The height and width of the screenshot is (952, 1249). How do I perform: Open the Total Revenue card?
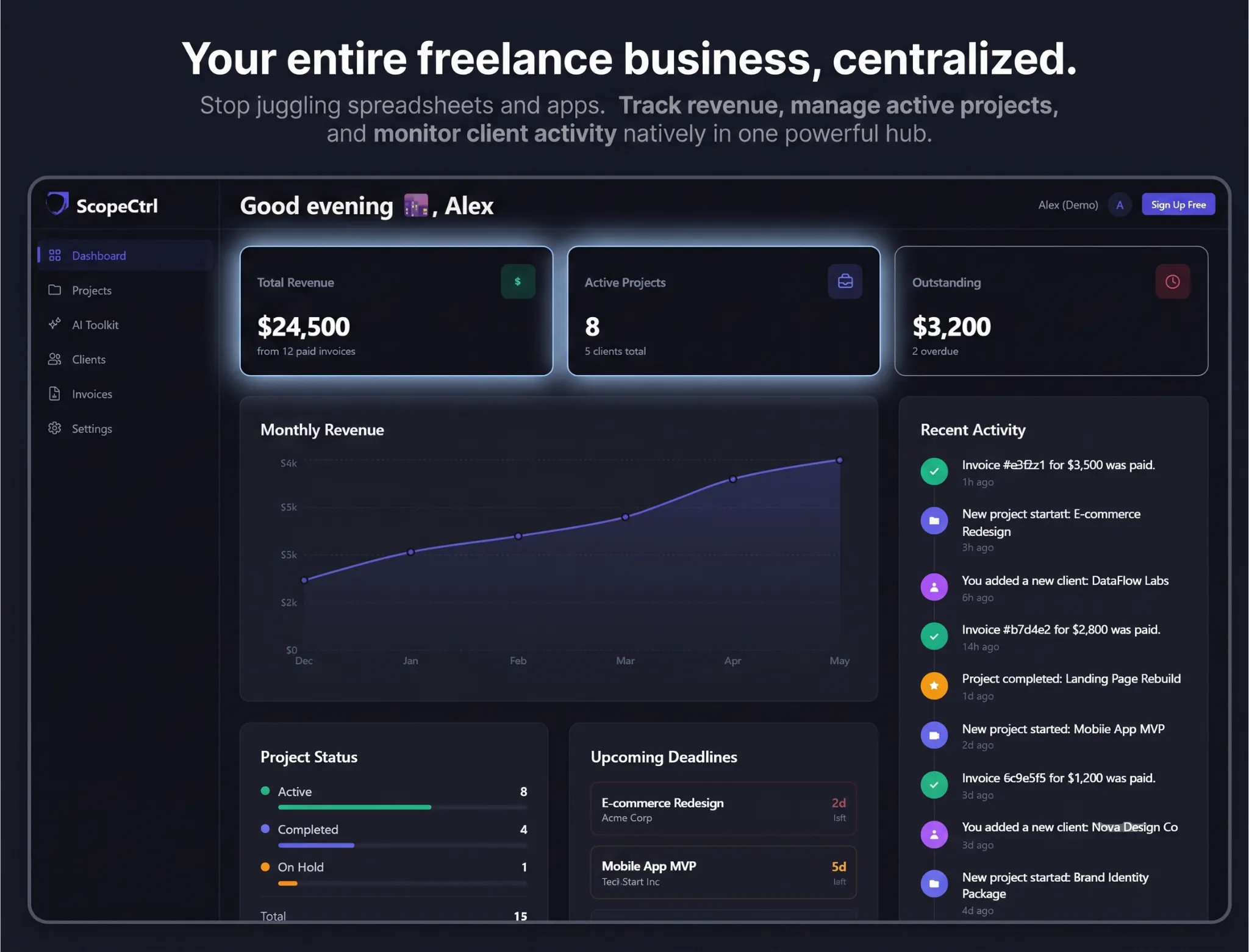point(396,311)
